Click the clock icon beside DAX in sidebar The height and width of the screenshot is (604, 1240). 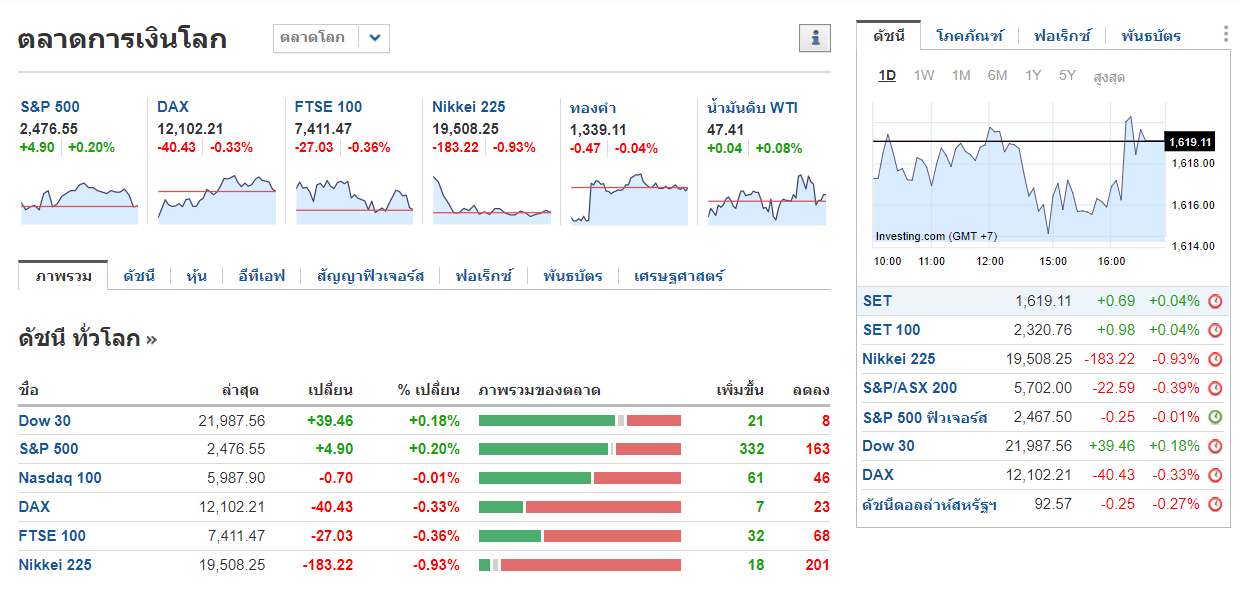tap(1215, 475)
